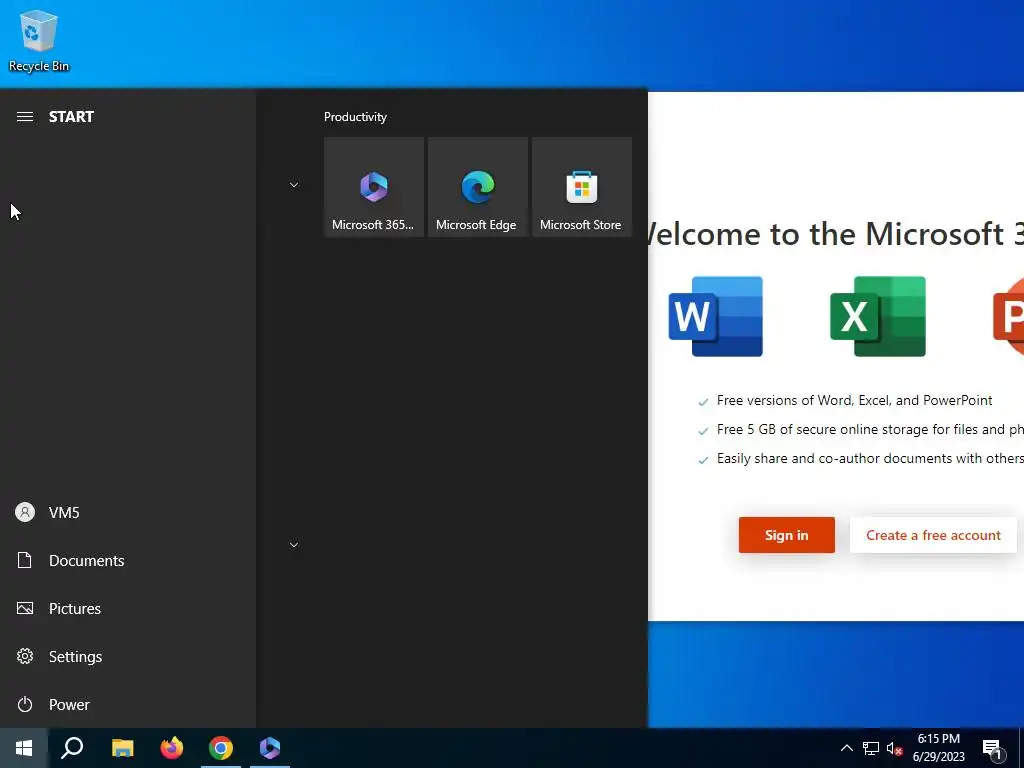Click the Windows Start button on taskbar
This screenshot has height=768, width=1024.
click(x=24, y=748)
